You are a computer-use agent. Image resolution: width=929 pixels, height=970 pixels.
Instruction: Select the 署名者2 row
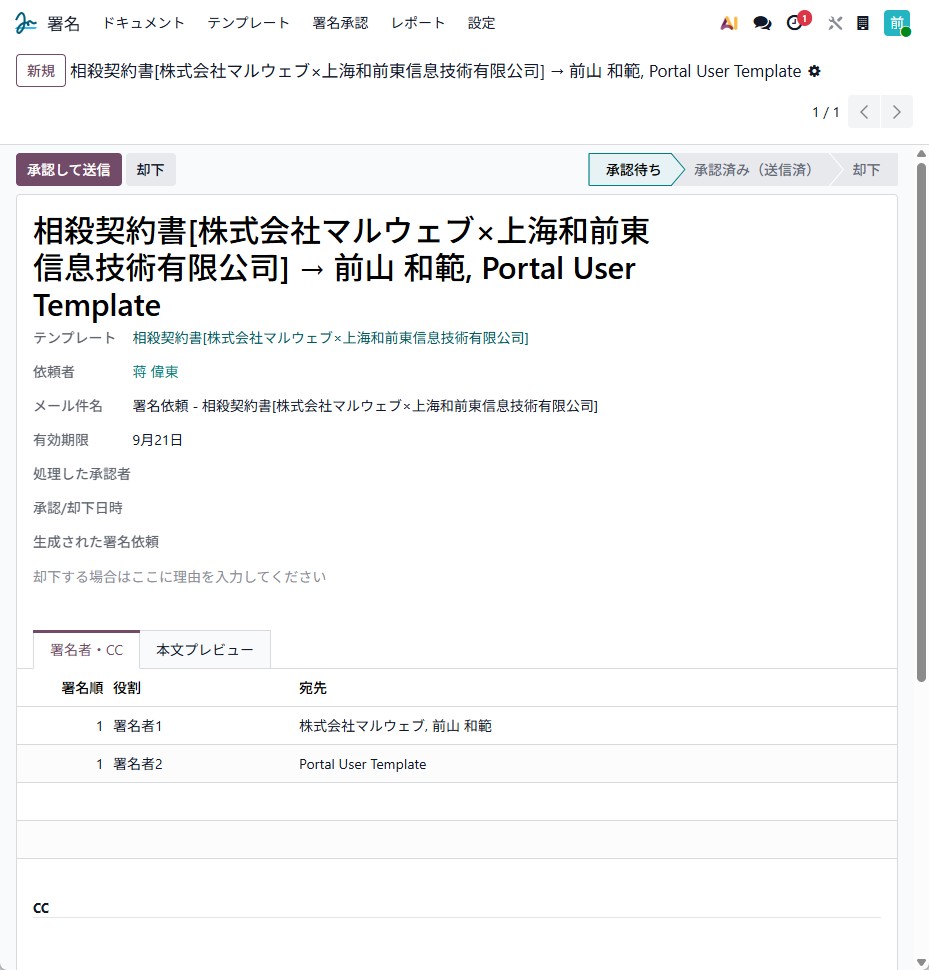click(456, 764)
